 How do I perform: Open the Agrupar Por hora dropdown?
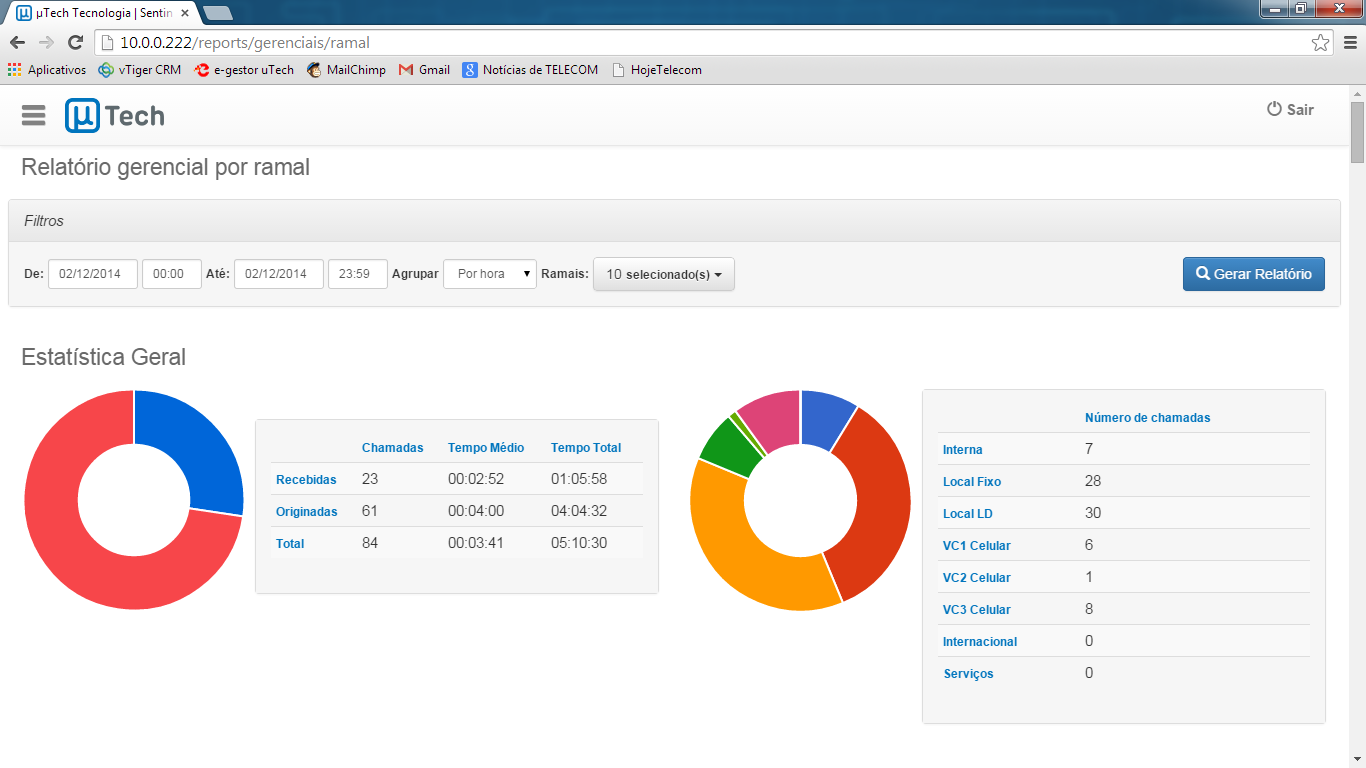coord(490,274)
